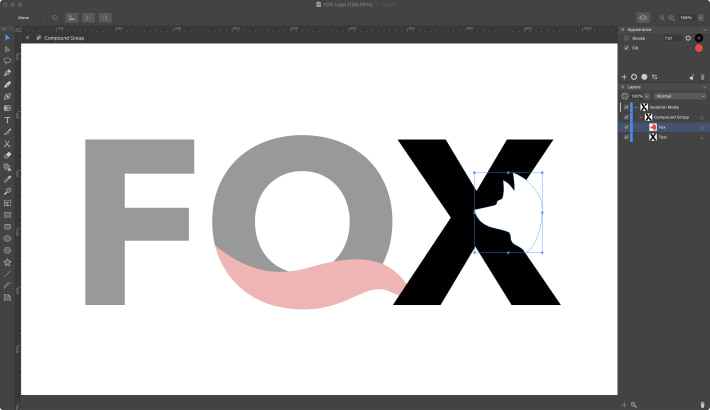Click the toolbar preview eye icon

click(643, 18)
